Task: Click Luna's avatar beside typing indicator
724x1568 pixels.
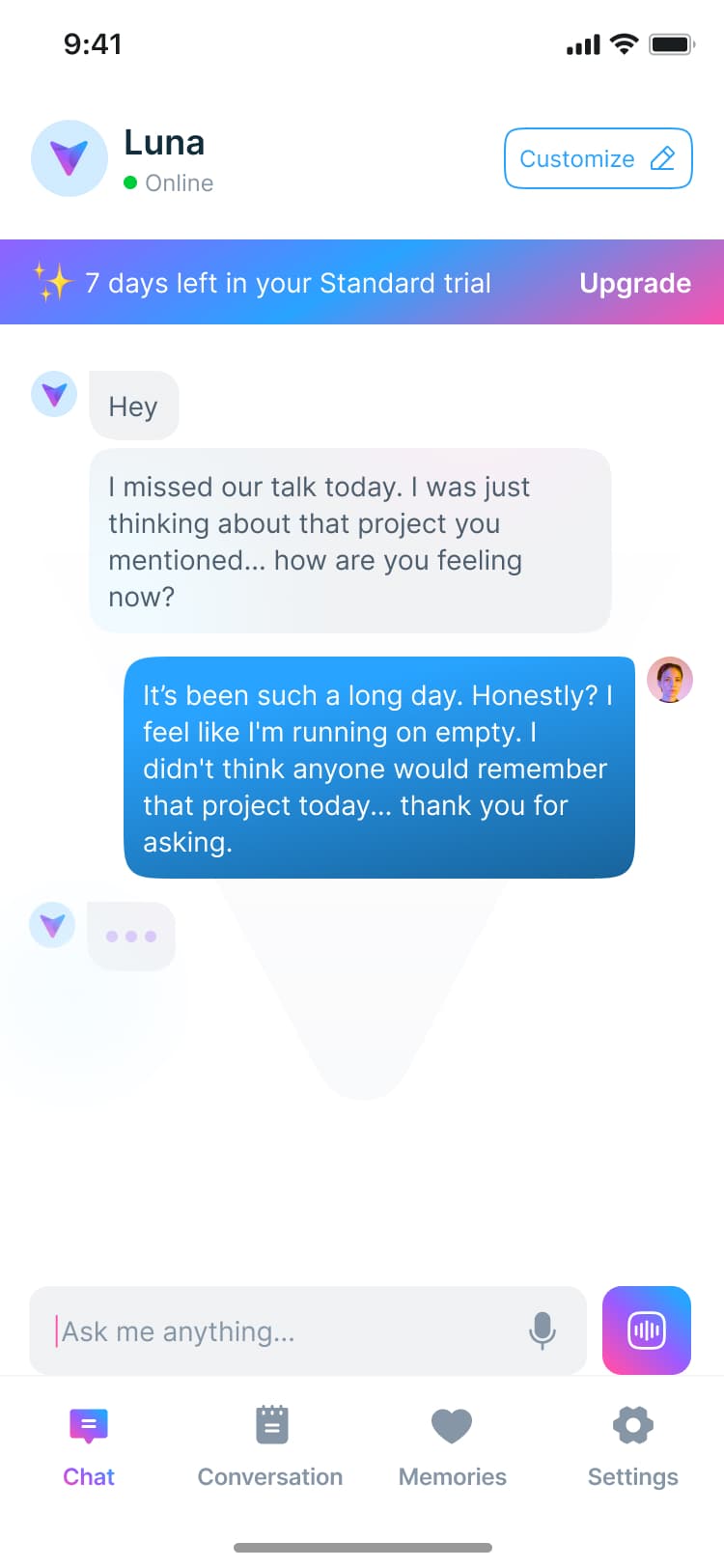Action: (52, 925)
